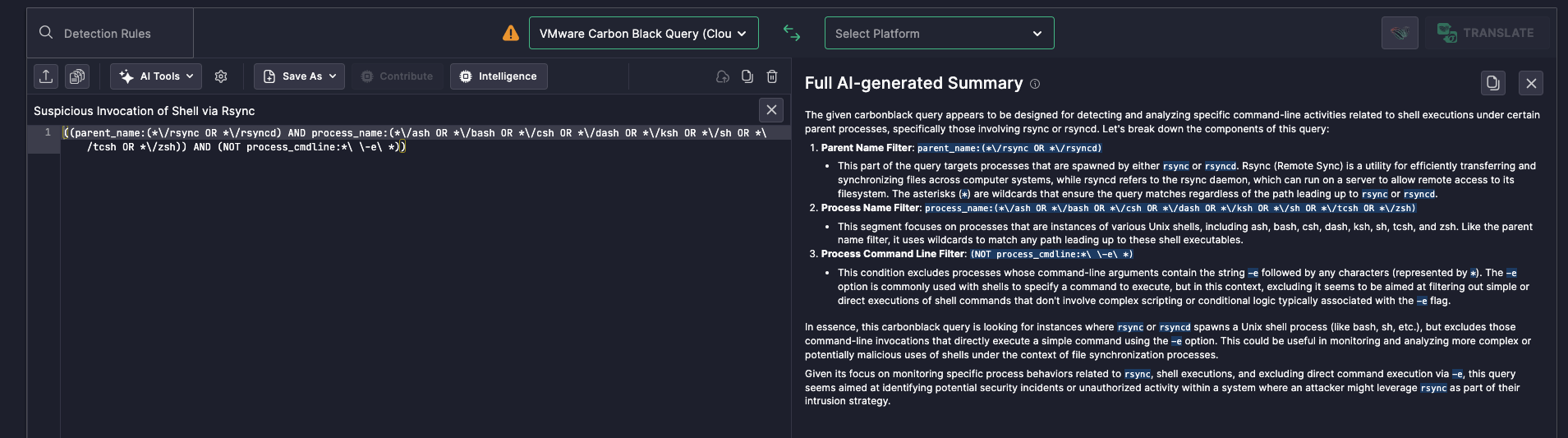Click the upload file icon
1568x438 pixels.
pyautogui.click(x=46, y=76)
